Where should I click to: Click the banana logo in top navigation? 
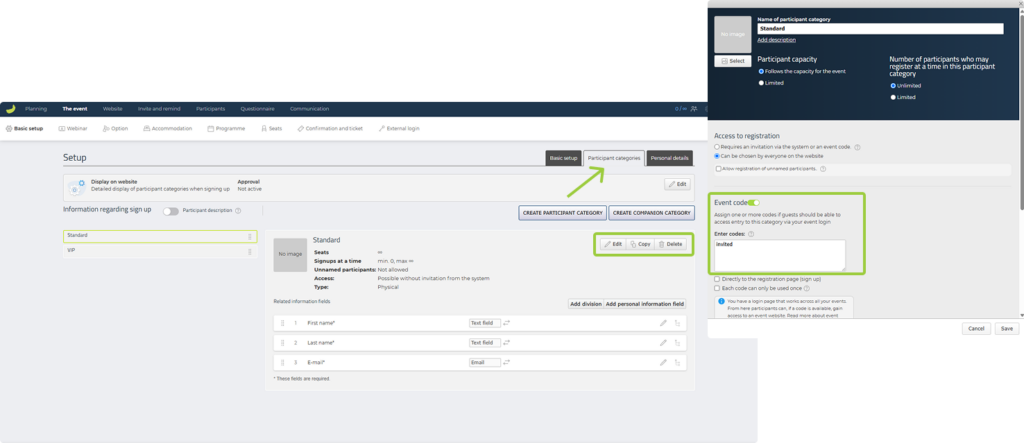10,109
